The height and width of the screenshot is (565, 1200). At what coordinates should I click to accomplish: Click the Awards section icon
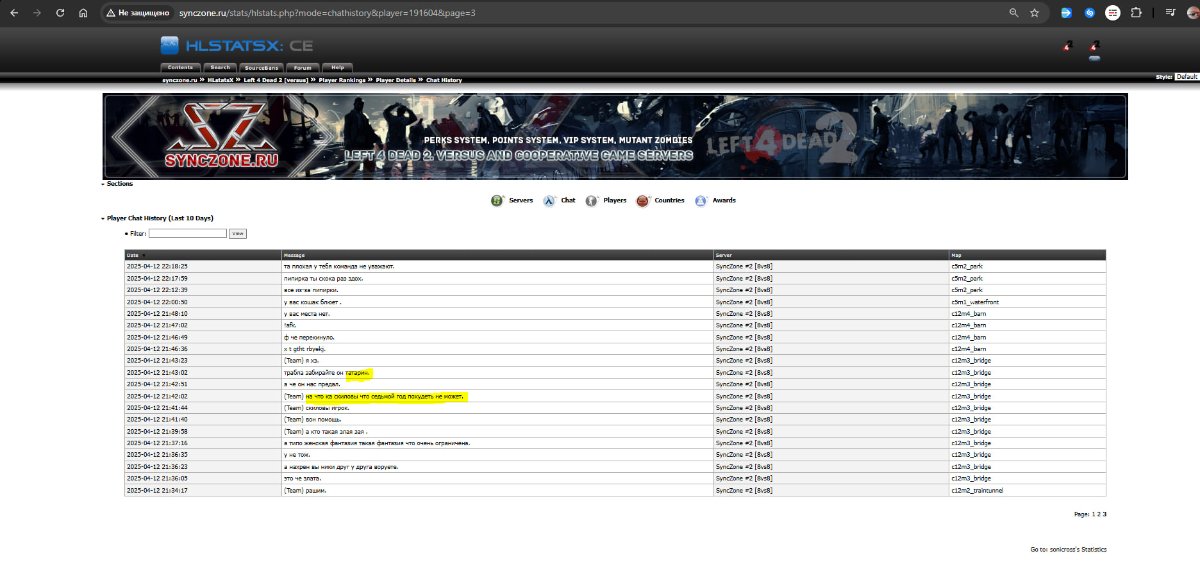tap(701, 201)
